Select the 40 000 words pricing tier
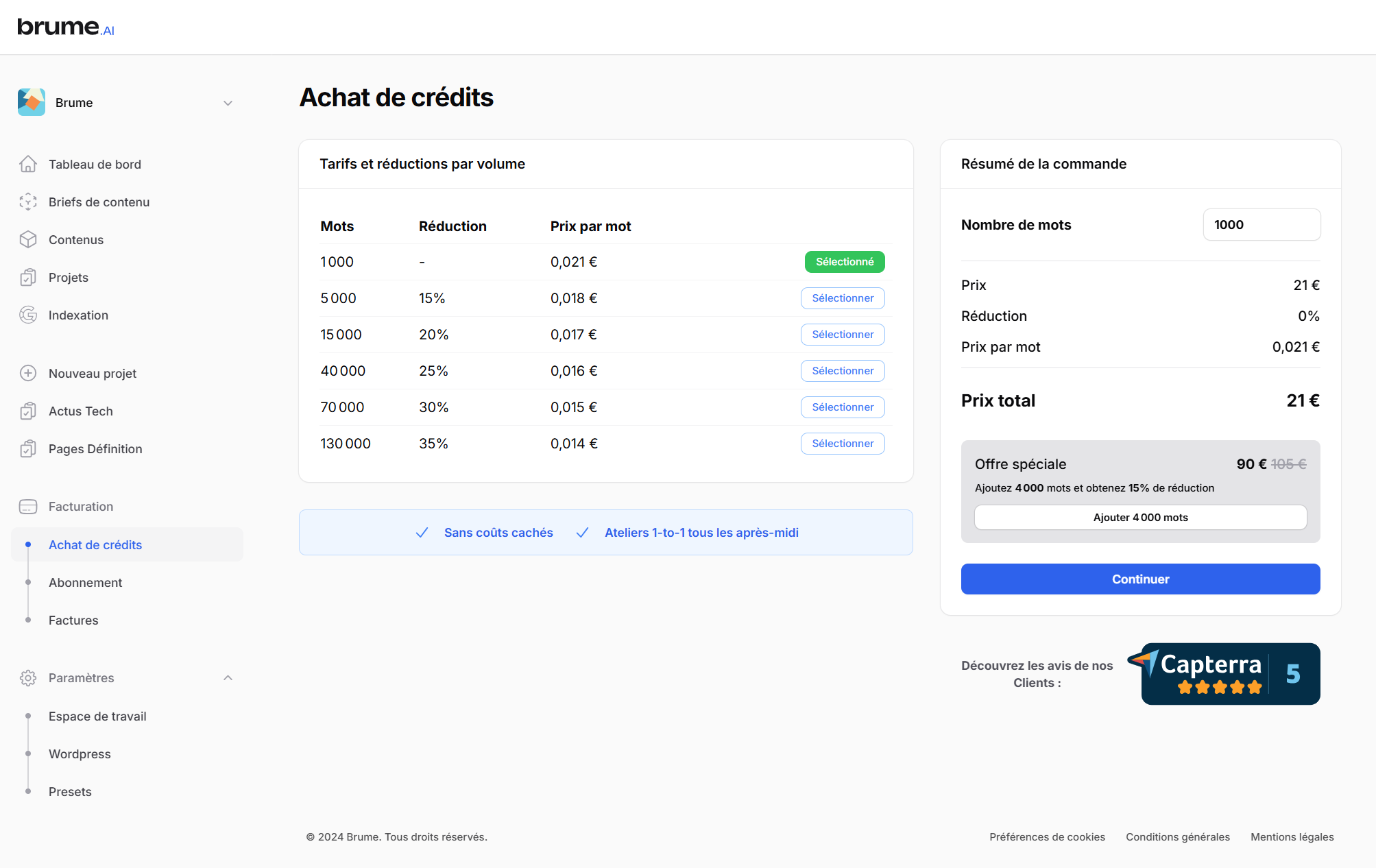Image resolution: width=1376 pixels, height=868 pixels. click(843, 371)
